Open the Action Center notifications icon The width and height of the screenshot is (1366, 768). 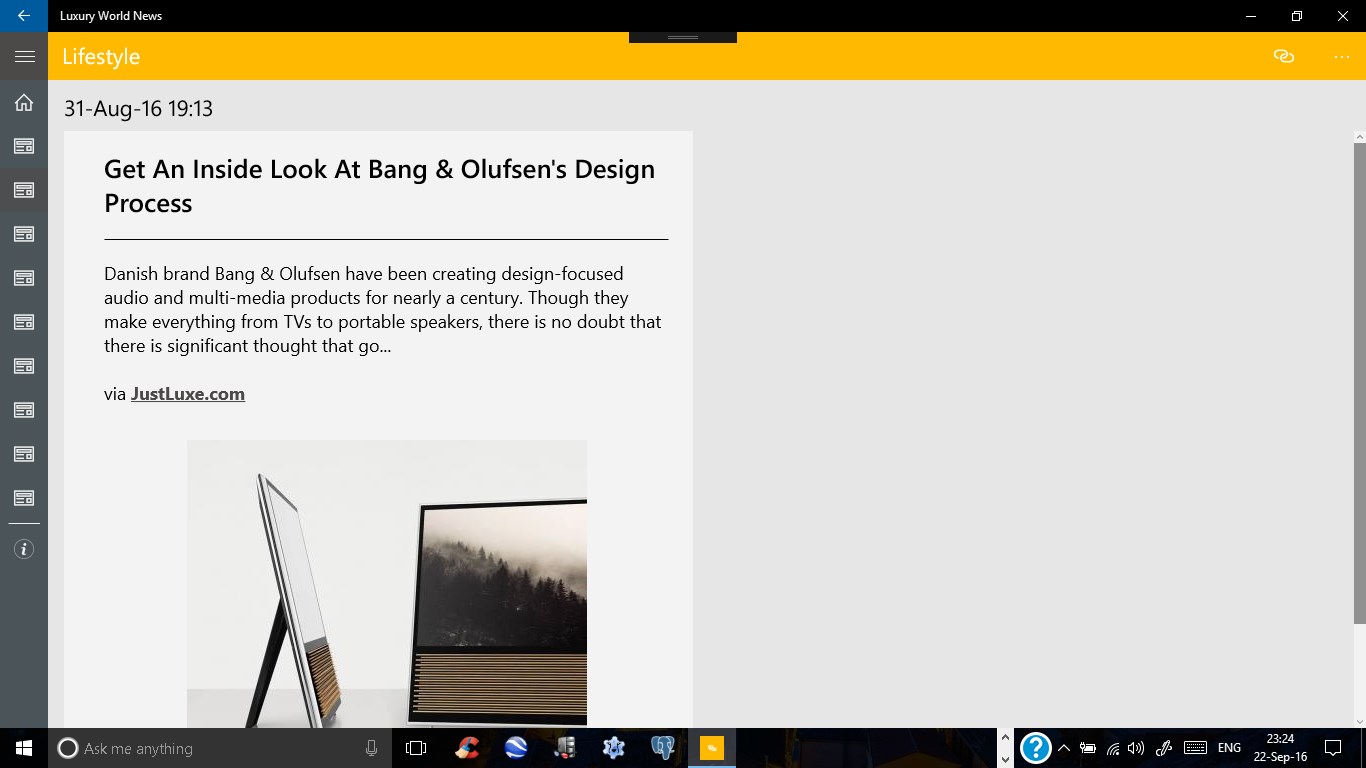pos(1332,748)
